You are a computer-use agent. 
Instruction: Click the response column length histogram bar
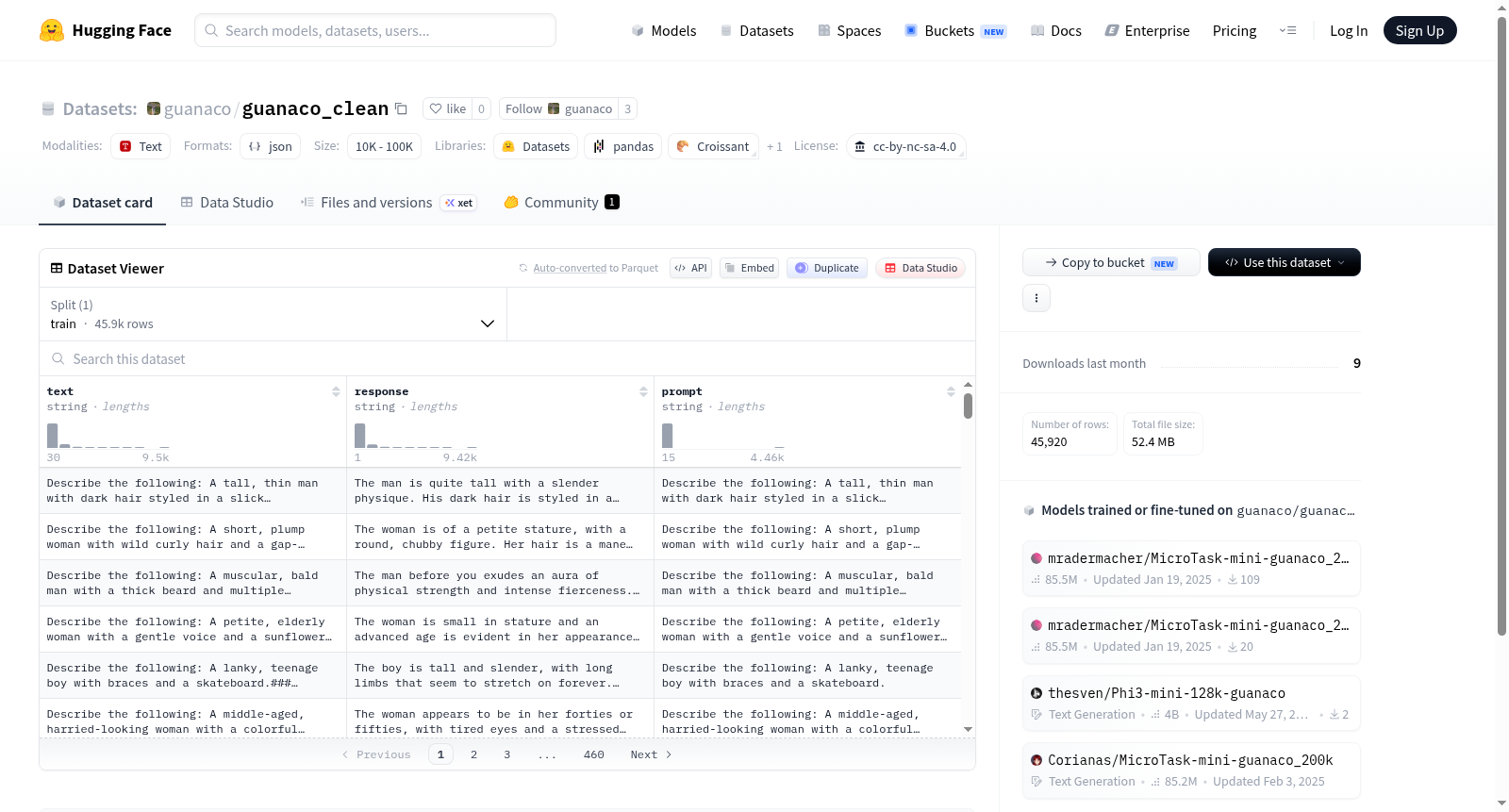pos(359,435)
